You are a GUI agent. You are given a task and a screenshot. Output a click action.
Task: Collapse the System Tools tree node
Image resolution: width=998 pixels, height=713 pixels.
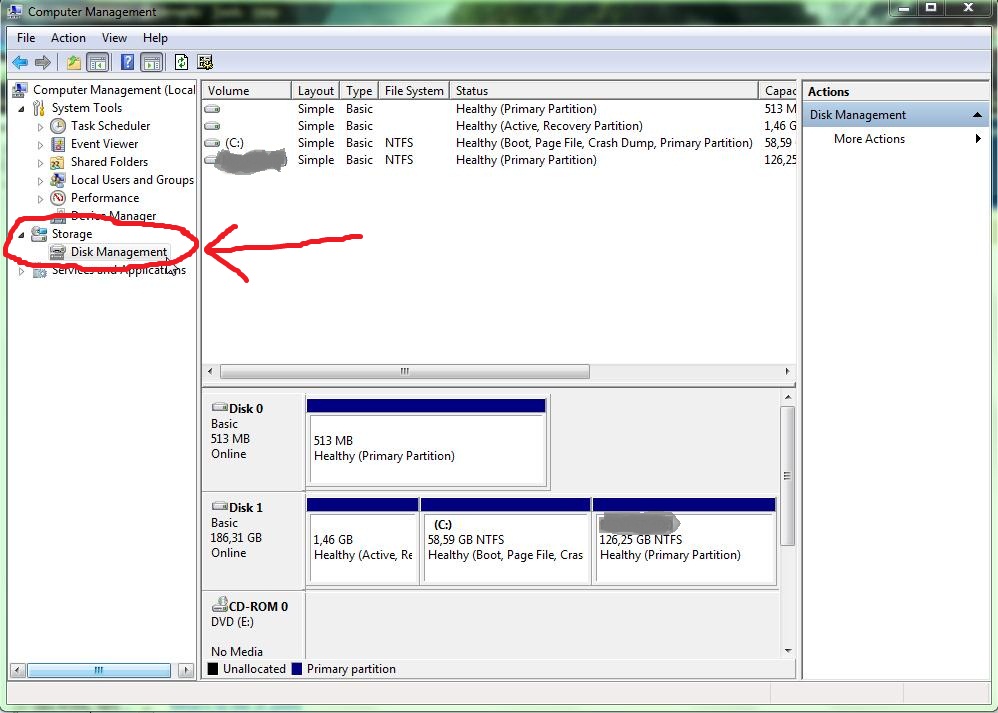pyautogui.click(x=22, y=109)
